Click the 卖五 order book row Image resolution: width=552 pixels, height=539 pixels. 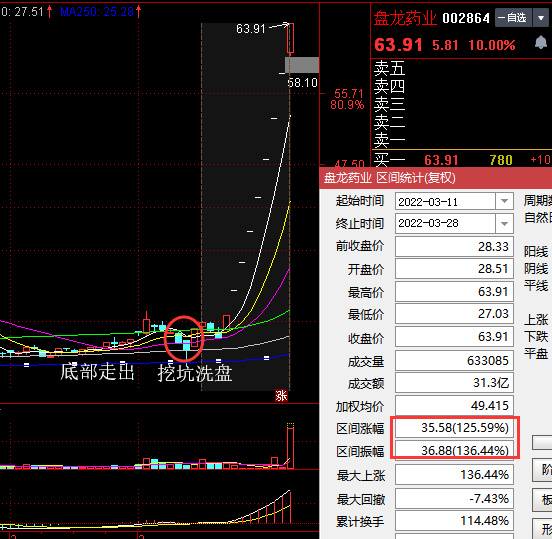tap(461, 68)
